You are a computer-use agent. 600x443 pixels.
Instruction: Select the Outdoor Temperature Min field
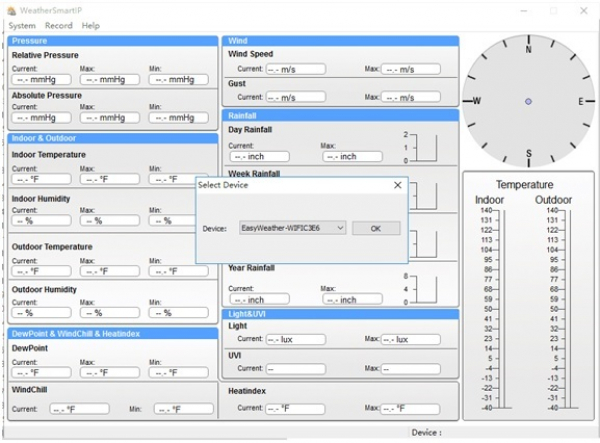(179, 271)
